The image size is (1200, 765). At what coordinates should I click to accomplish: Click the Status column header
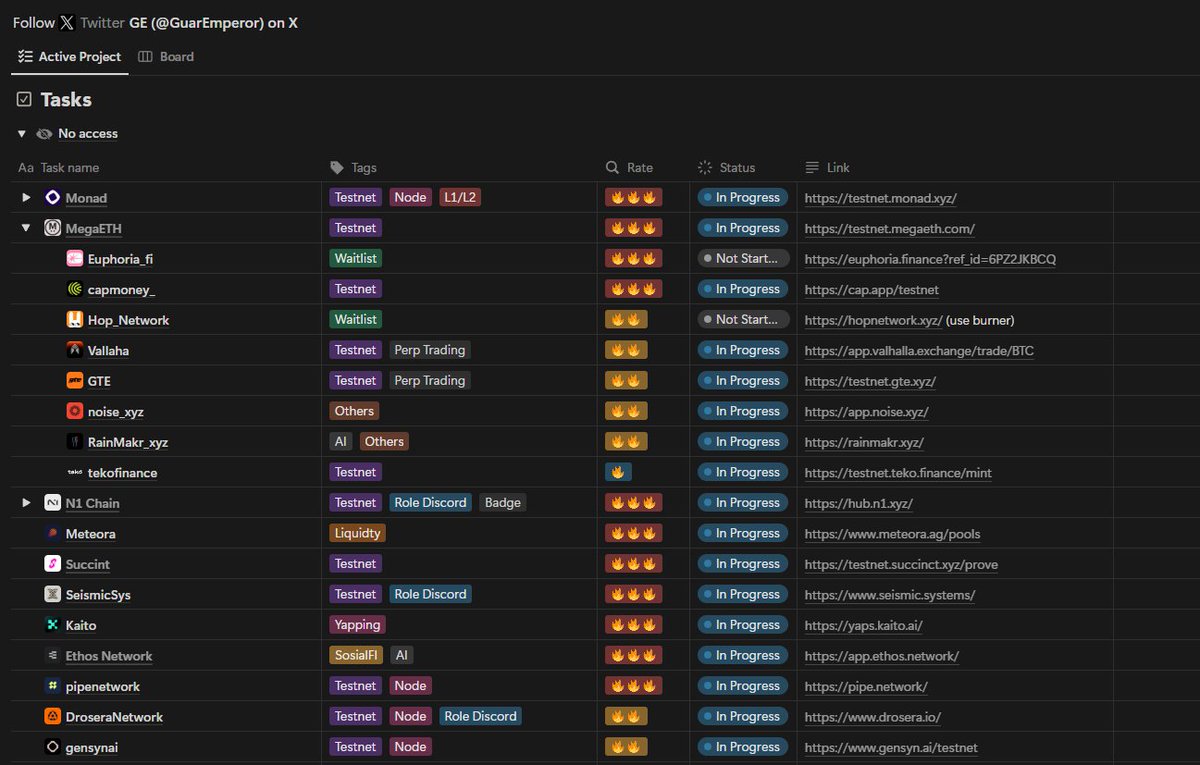tap(727, 168)
